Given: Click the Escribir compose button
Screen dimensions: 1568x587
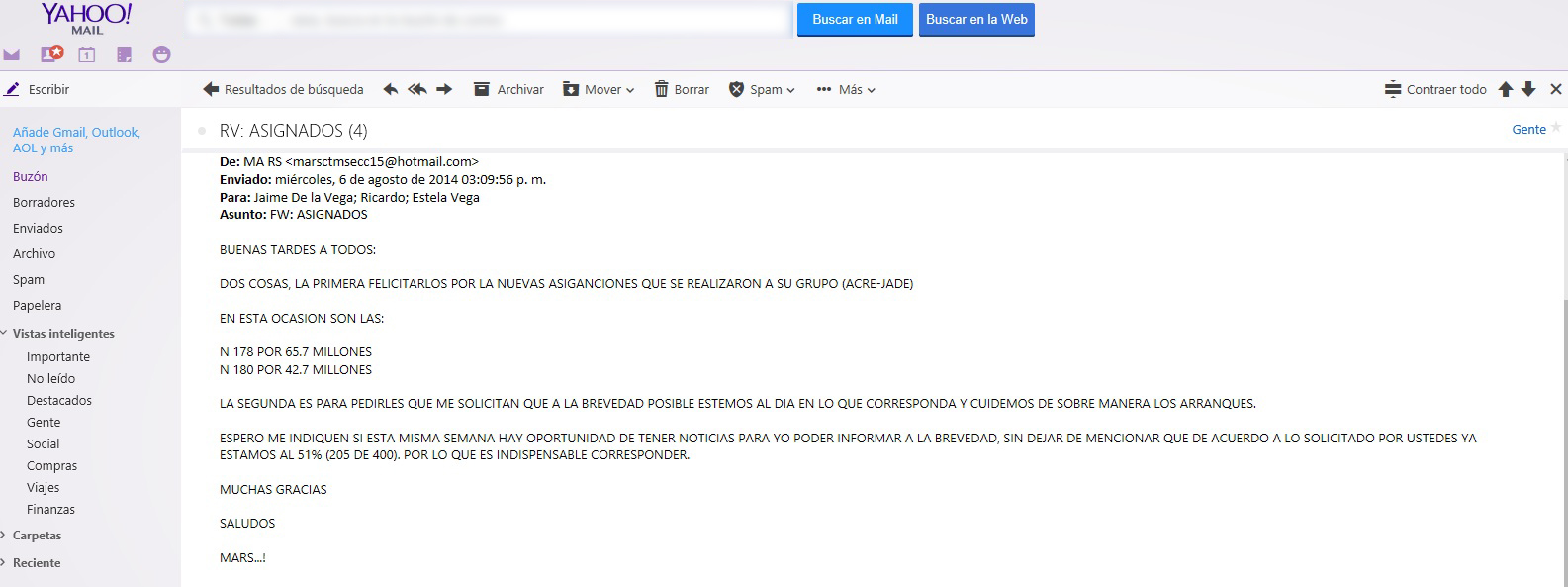Looking at the screenshot, I should 38,89.
